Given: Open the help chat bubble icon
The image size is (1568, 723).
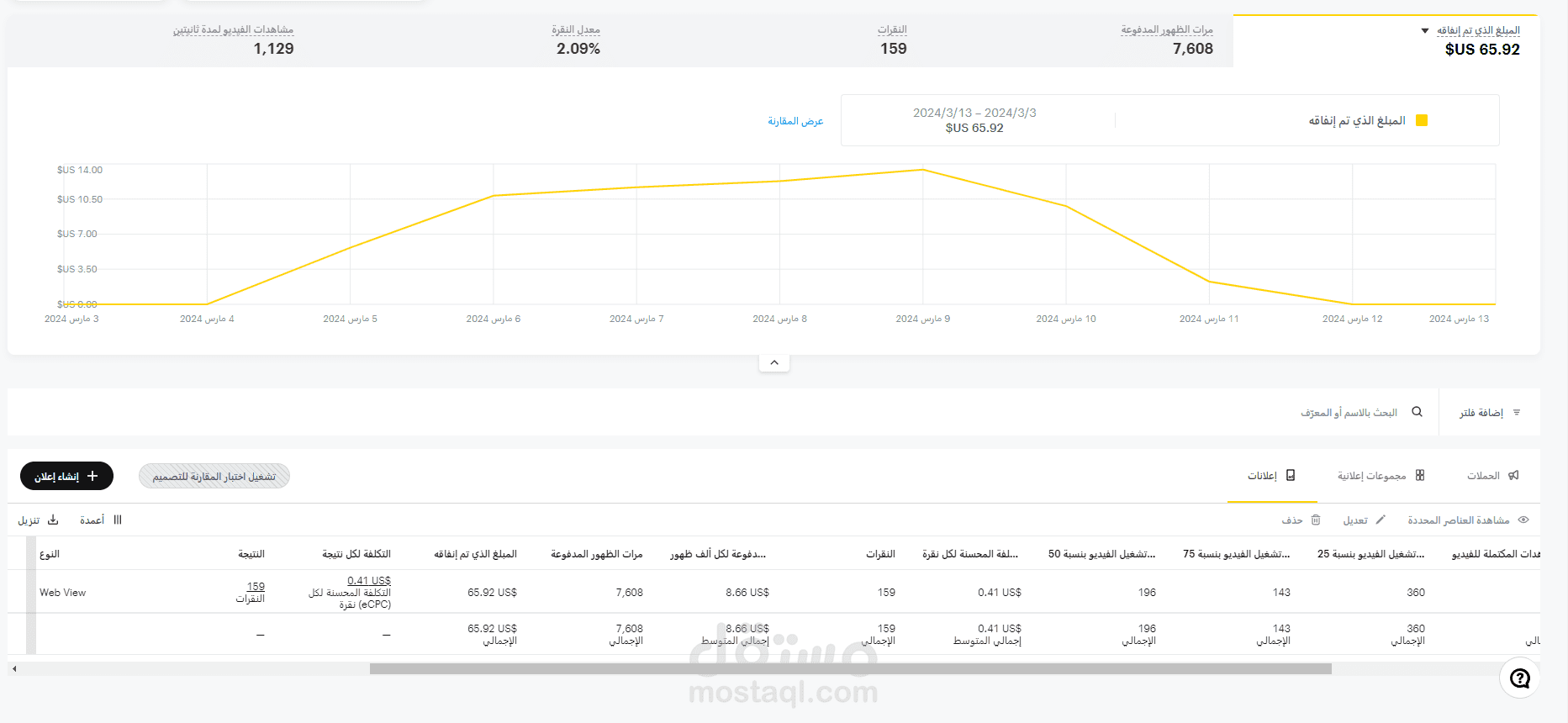Looking at the screenshot, I should coord(1519,678).
